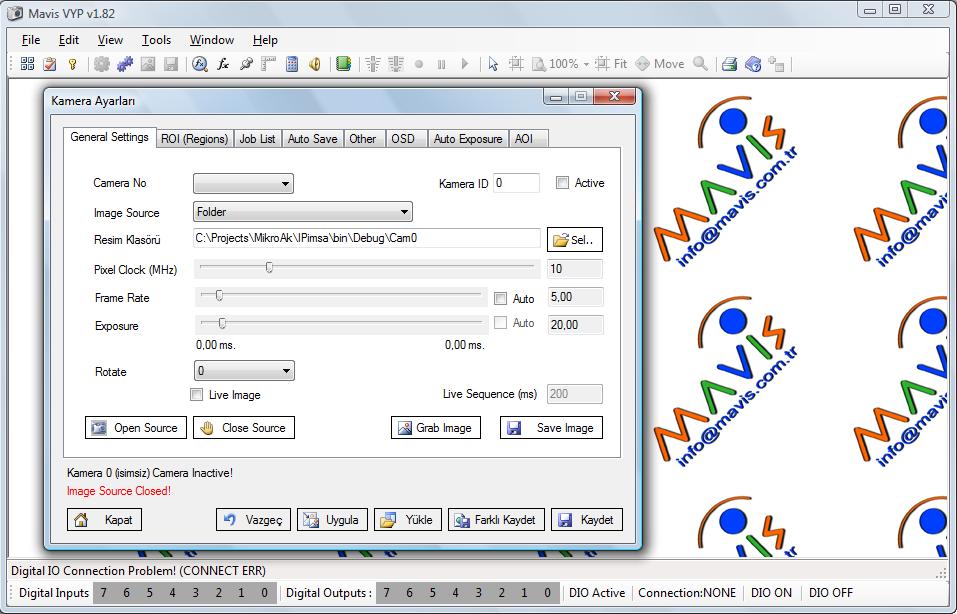
Task: Click the Kamera ID input field
Action: pyautogui.click(x=516, y=183)
